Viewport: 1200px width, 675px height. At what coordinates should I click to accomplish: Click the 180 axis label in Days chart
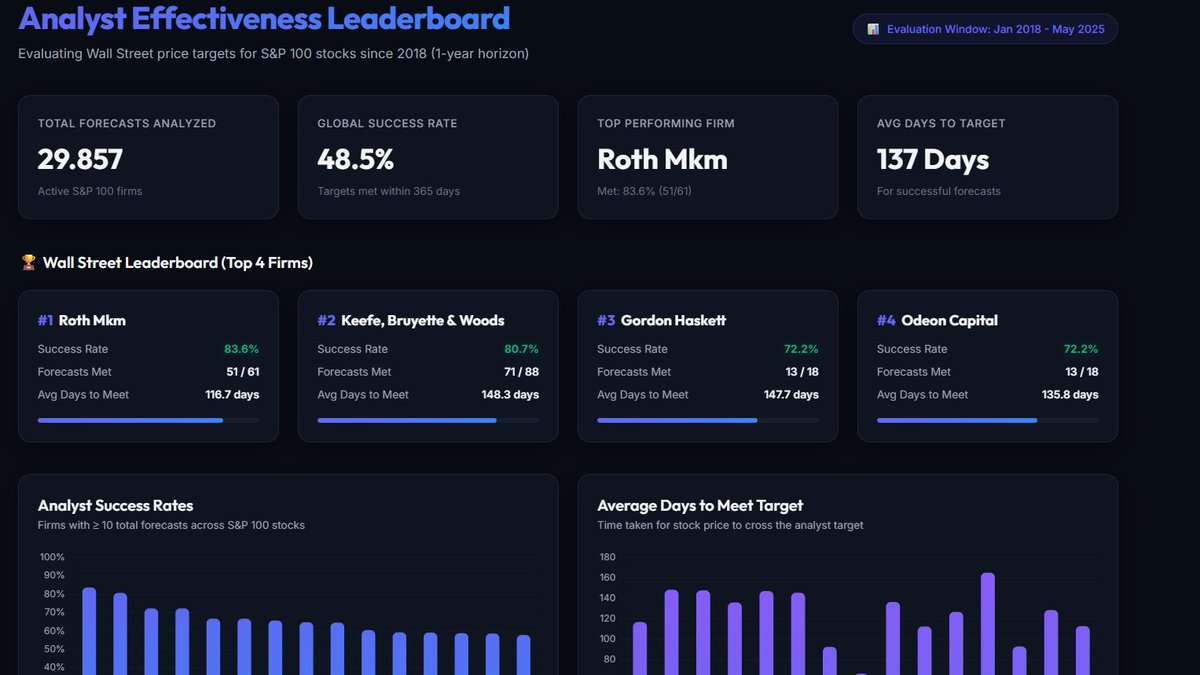(x=608, y=557)
